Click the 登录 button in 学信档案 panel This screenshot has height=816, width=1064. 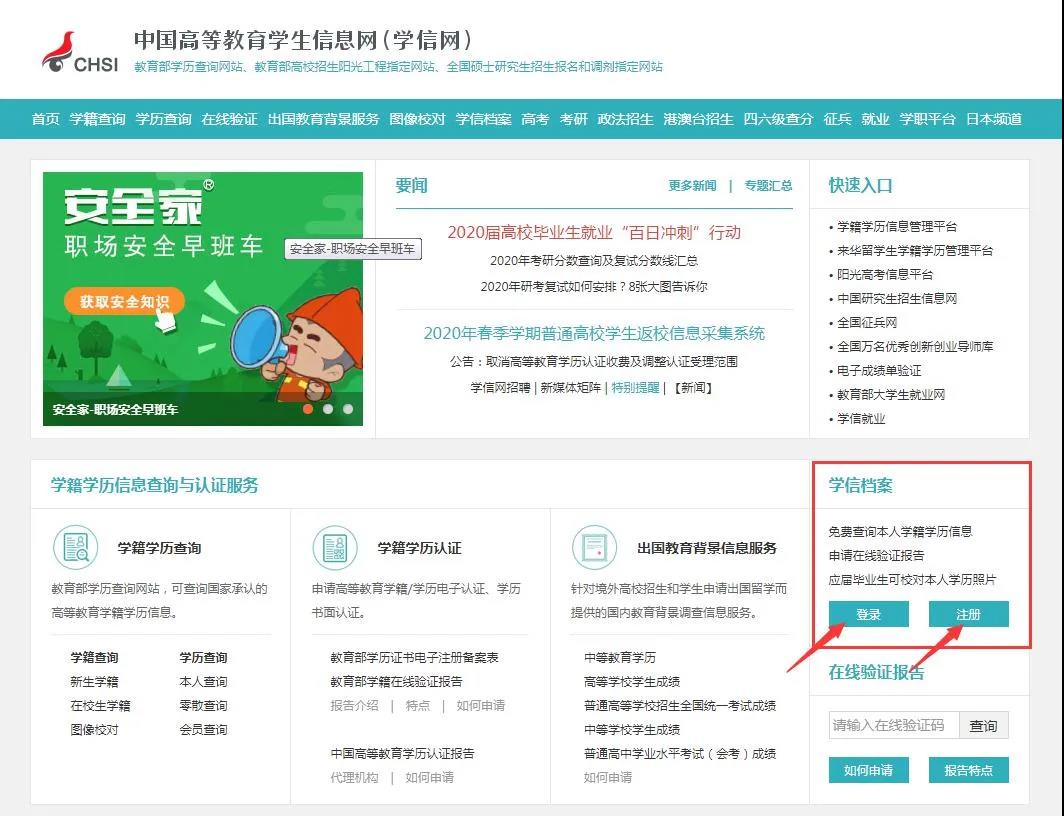click(x=868, y=615)
